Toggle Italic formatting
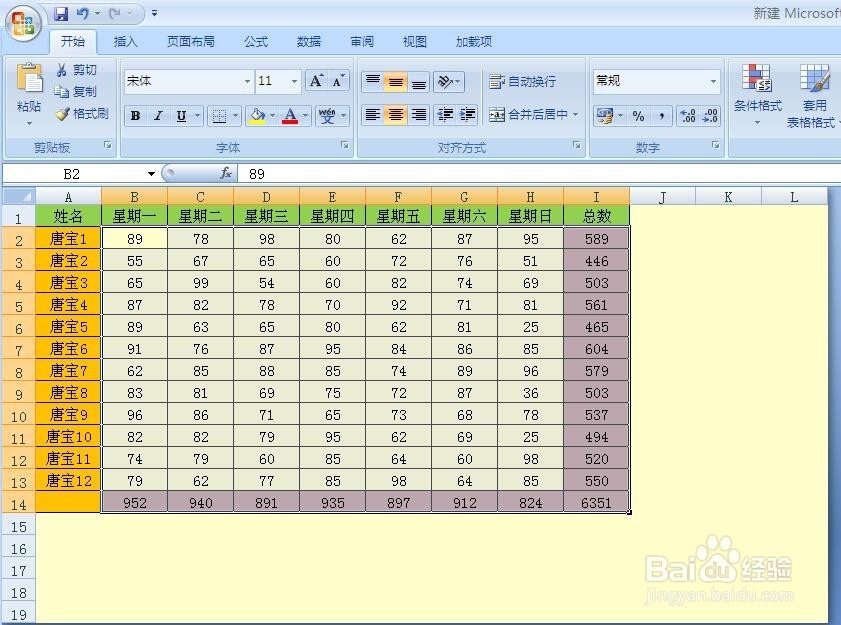Viewport: 841px width, 625px height. [158, 115]
